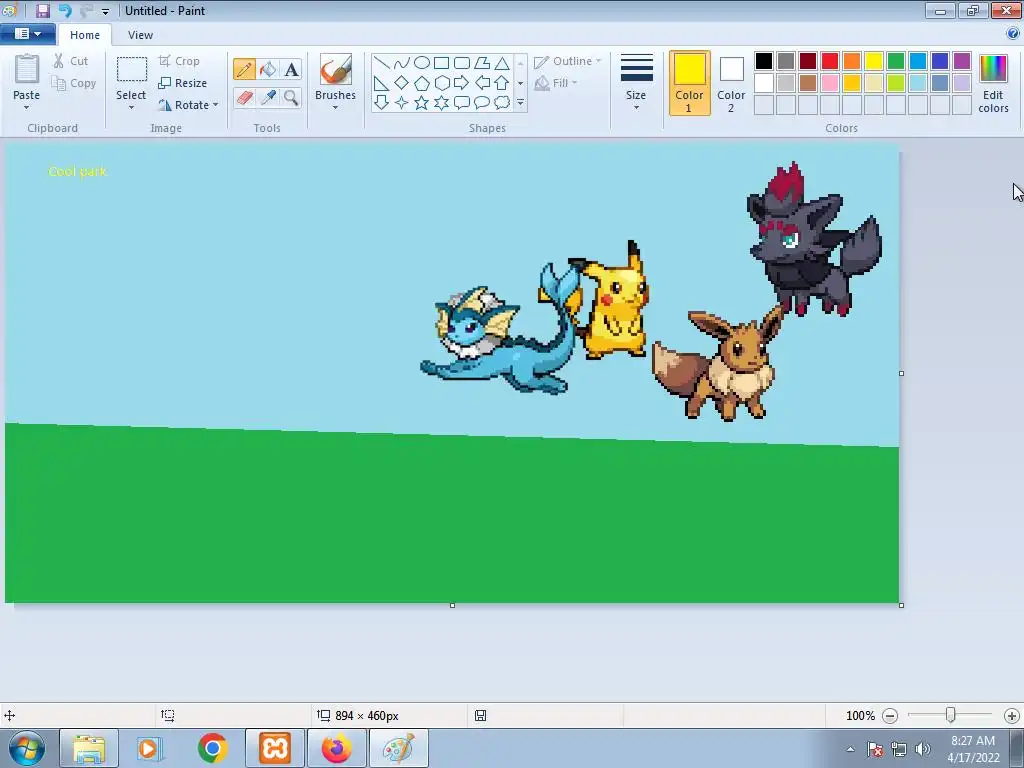This screenshot has height=768, width=1024.
Task: Select the Color picker eyedropper tool
Action: [268, 97]
